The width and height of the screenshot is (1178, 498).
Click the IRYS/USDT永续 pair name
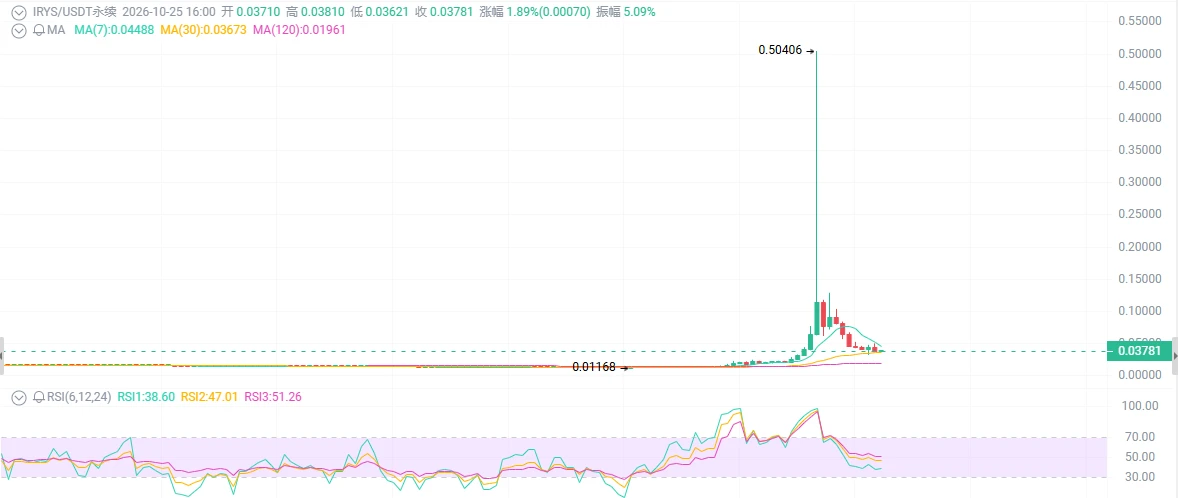pyautogui.click(x=74, y=12)
